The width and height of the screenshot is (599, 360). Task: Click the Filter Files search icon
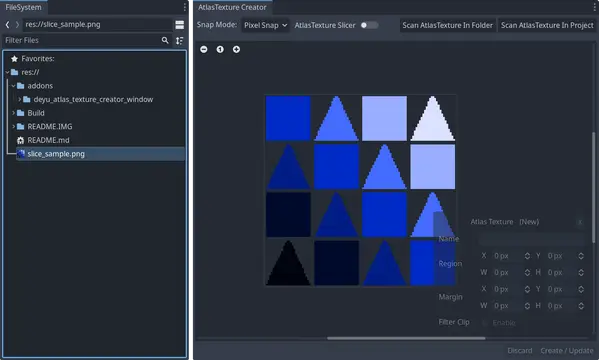coord(165,40)
